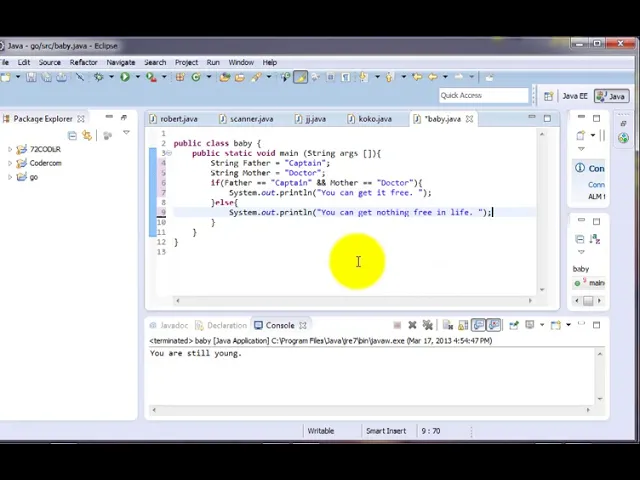Open the Run button dropdown arrow
The image size is (640, 480).
(x=138, y=77)
